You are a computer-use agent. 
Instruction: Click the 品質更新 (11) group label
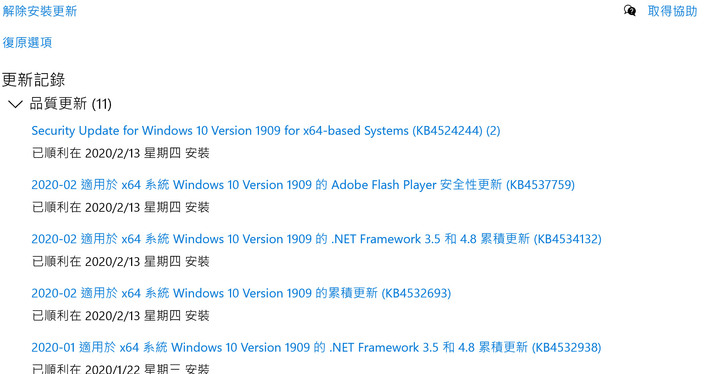[x=70, y=104]
